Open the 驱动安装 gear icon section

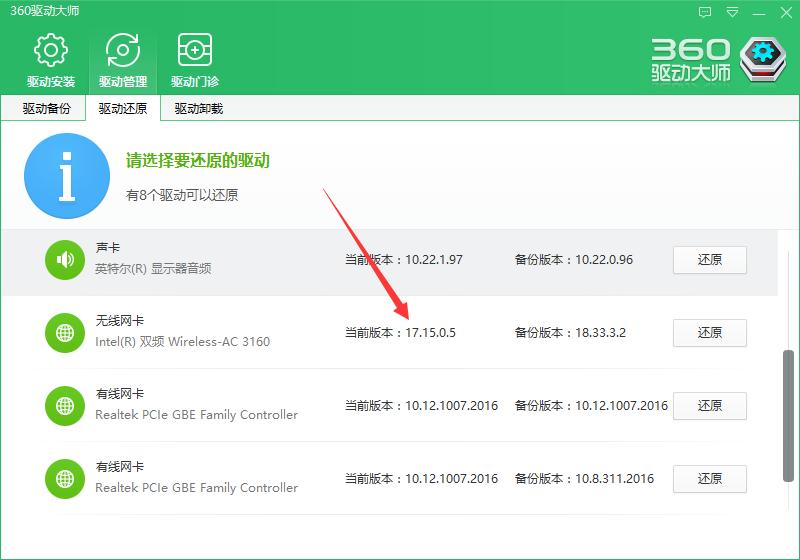(51, 60)
